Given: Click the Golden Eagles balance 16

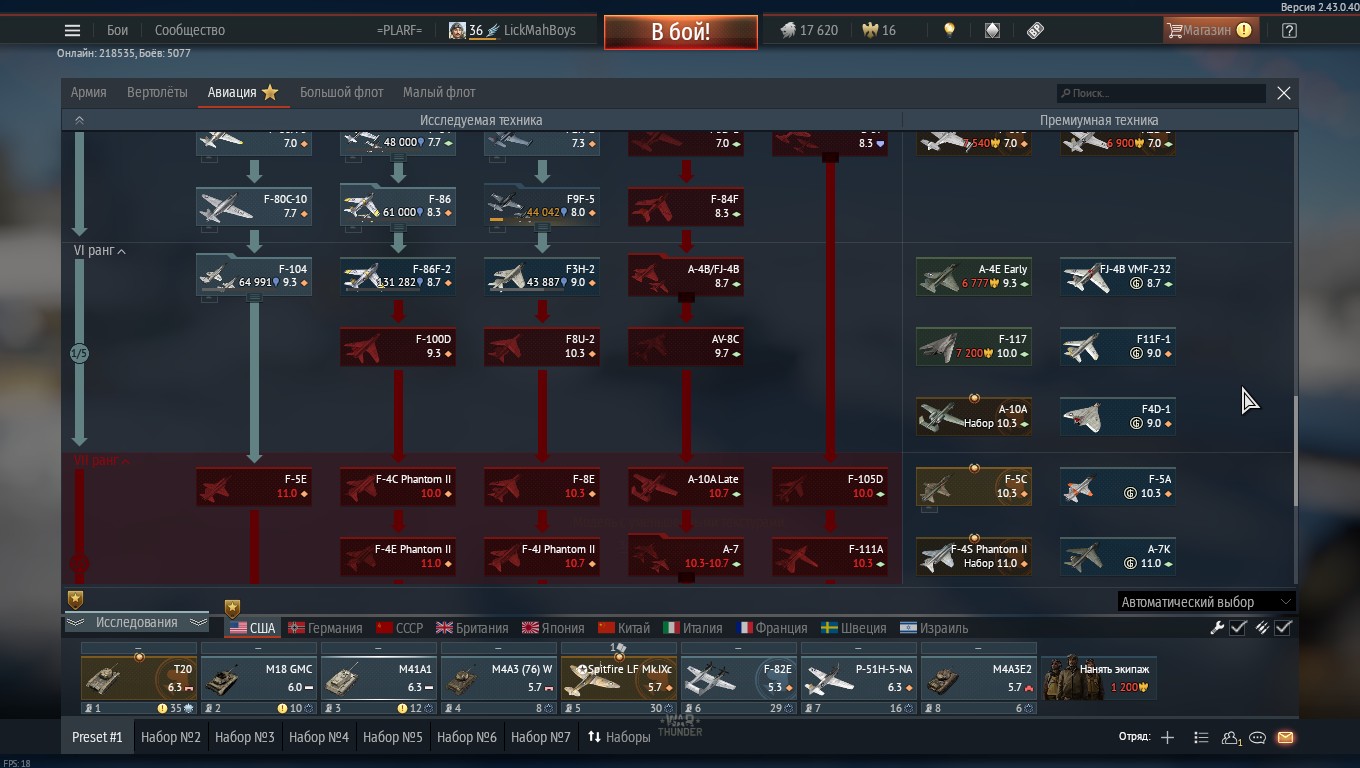Looking at the screenshot, I should click(x=879, y=30).
